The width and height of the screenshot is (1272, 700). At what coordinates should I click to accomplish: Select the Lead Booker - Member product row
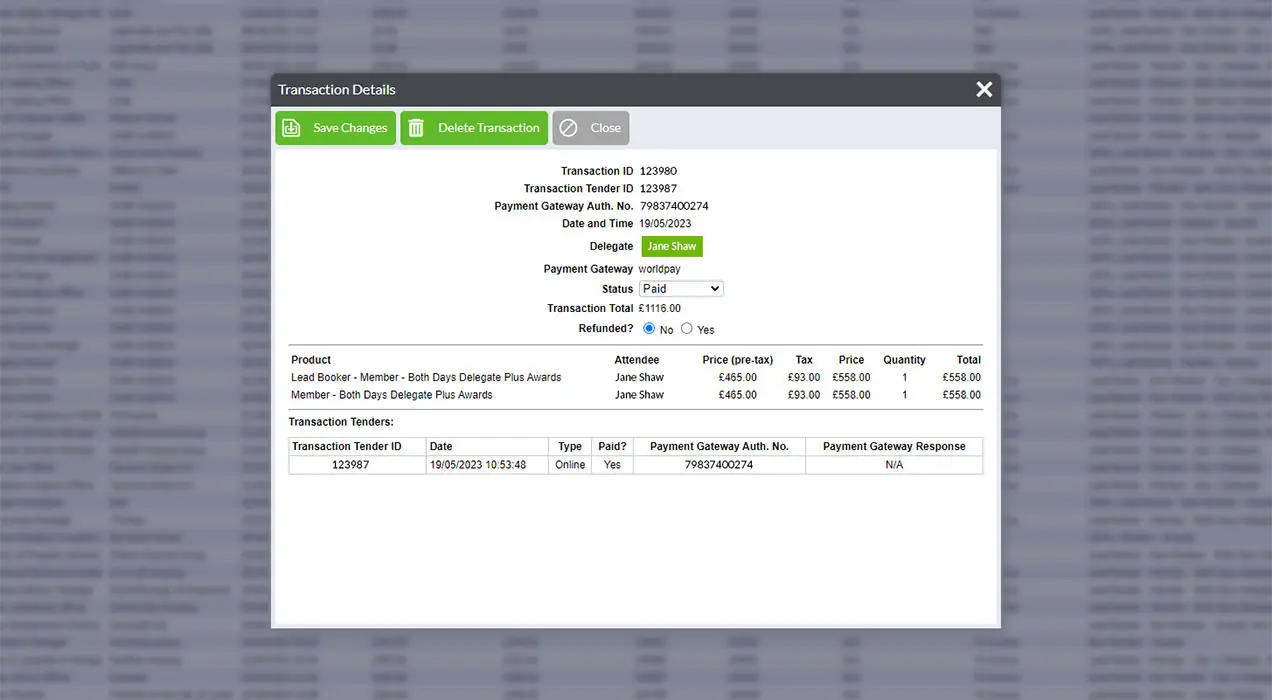pos(426,378)
